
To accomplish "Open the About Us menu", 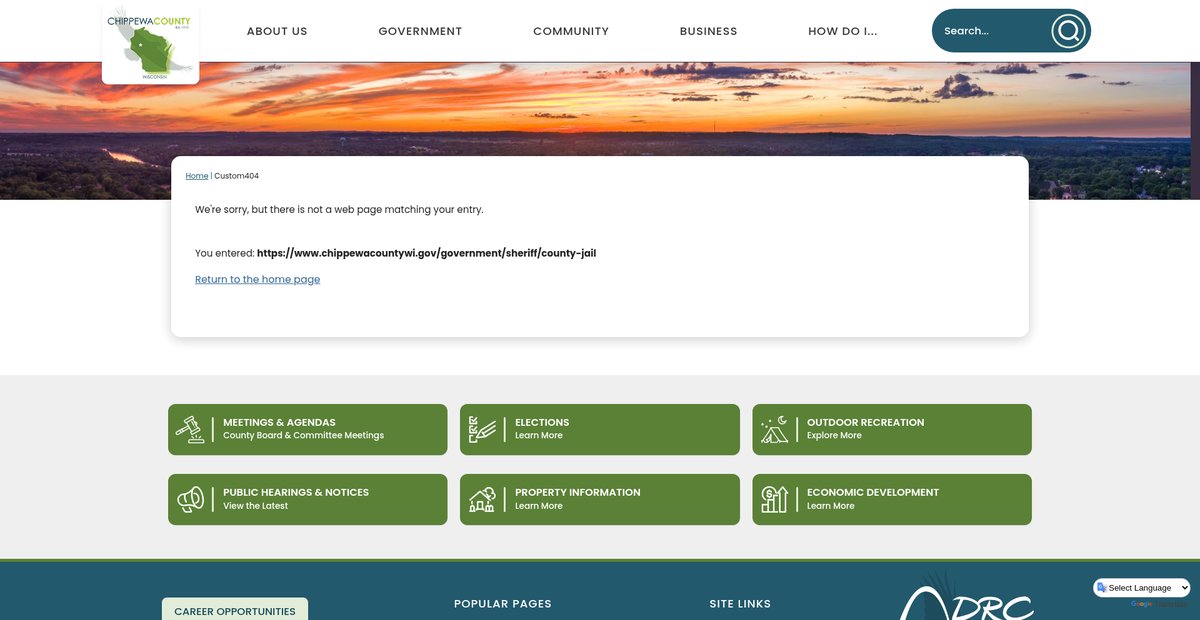I will (x=277, y=31).
